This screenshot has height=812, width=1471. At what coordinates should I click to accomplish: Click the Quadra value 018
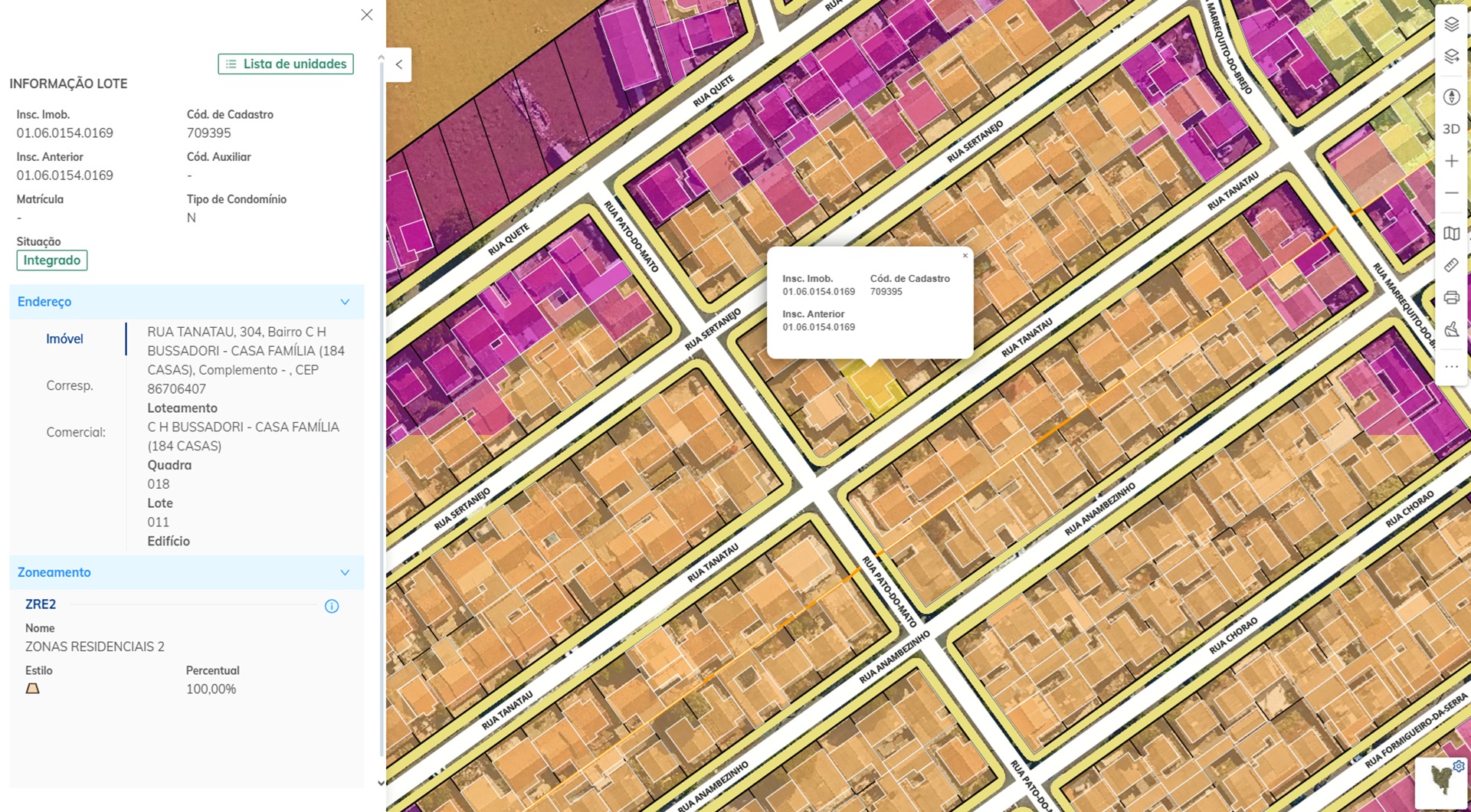(x=159, y=484)
